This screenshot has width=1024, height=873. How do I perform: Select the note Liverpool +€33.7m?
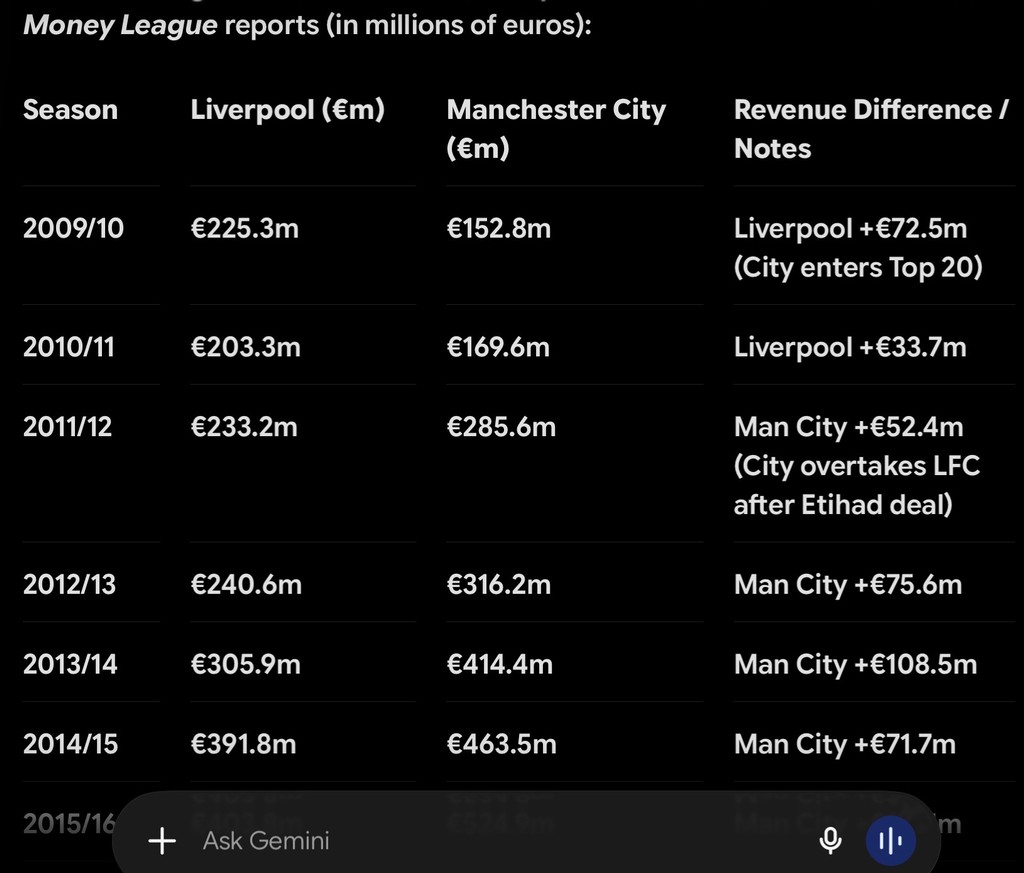[850, 347]
